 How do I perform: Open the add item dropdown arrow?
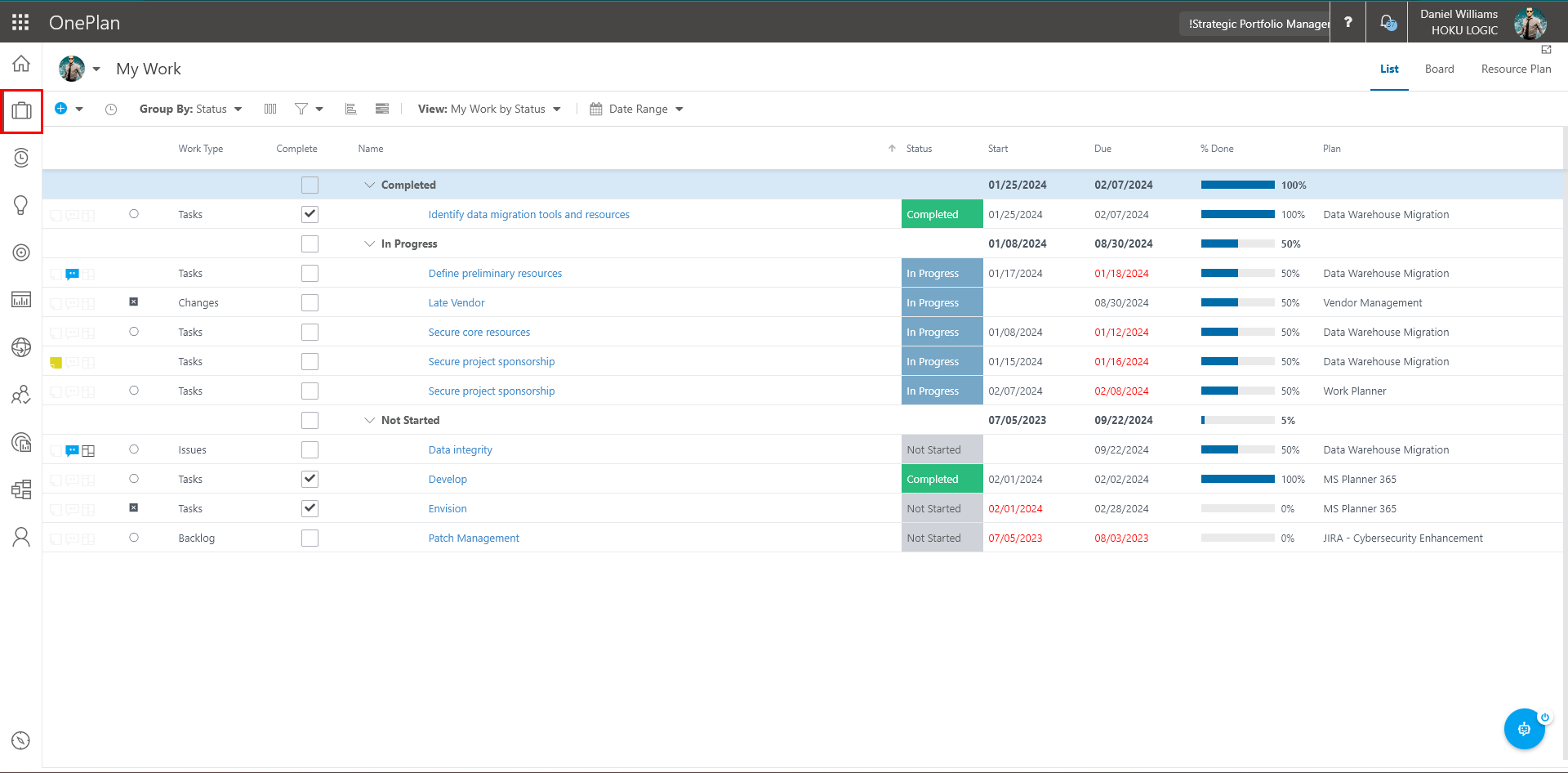point(79,109)
